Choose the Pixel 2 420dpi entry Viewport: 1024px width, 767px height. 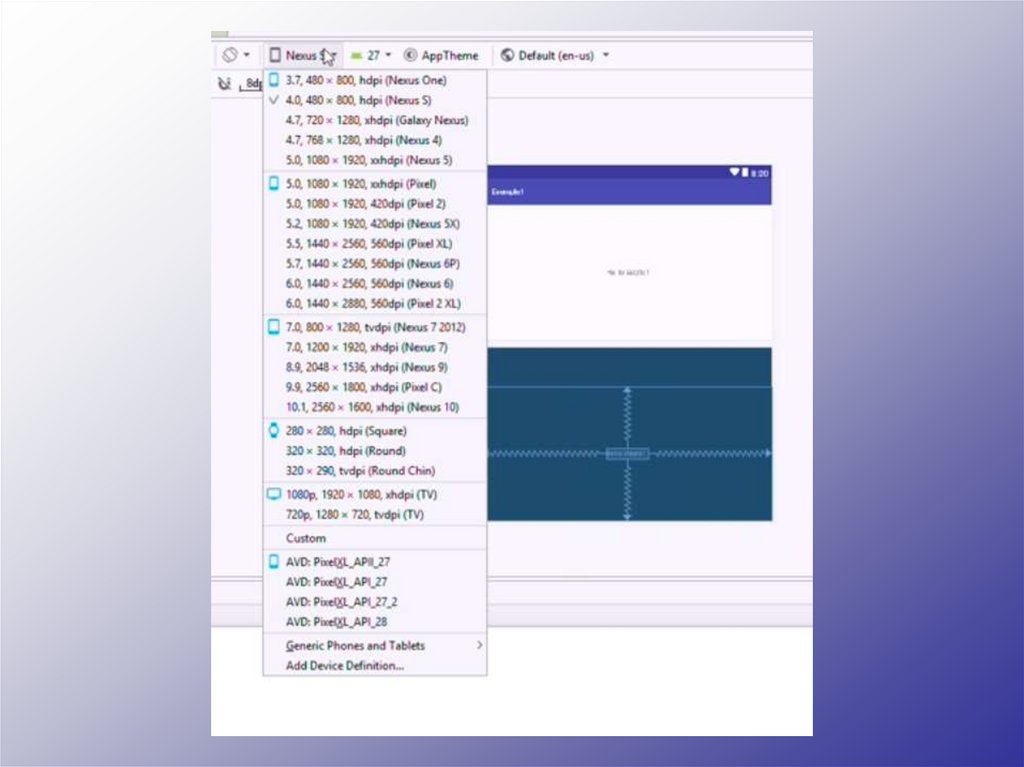coord(375,204)
